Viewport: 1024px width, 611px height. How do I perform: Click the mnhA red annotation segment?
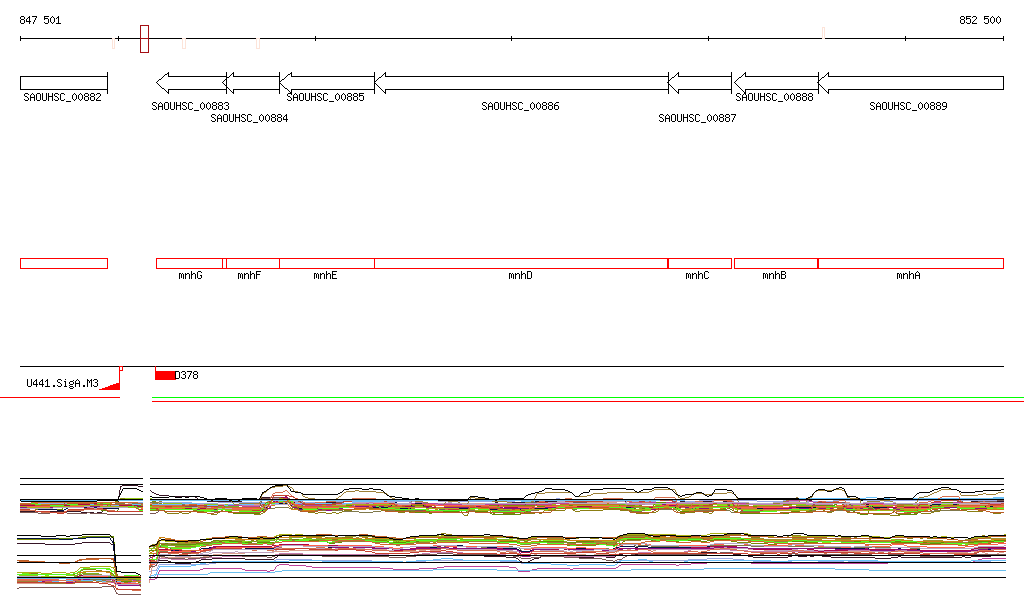tap(911, 263)
